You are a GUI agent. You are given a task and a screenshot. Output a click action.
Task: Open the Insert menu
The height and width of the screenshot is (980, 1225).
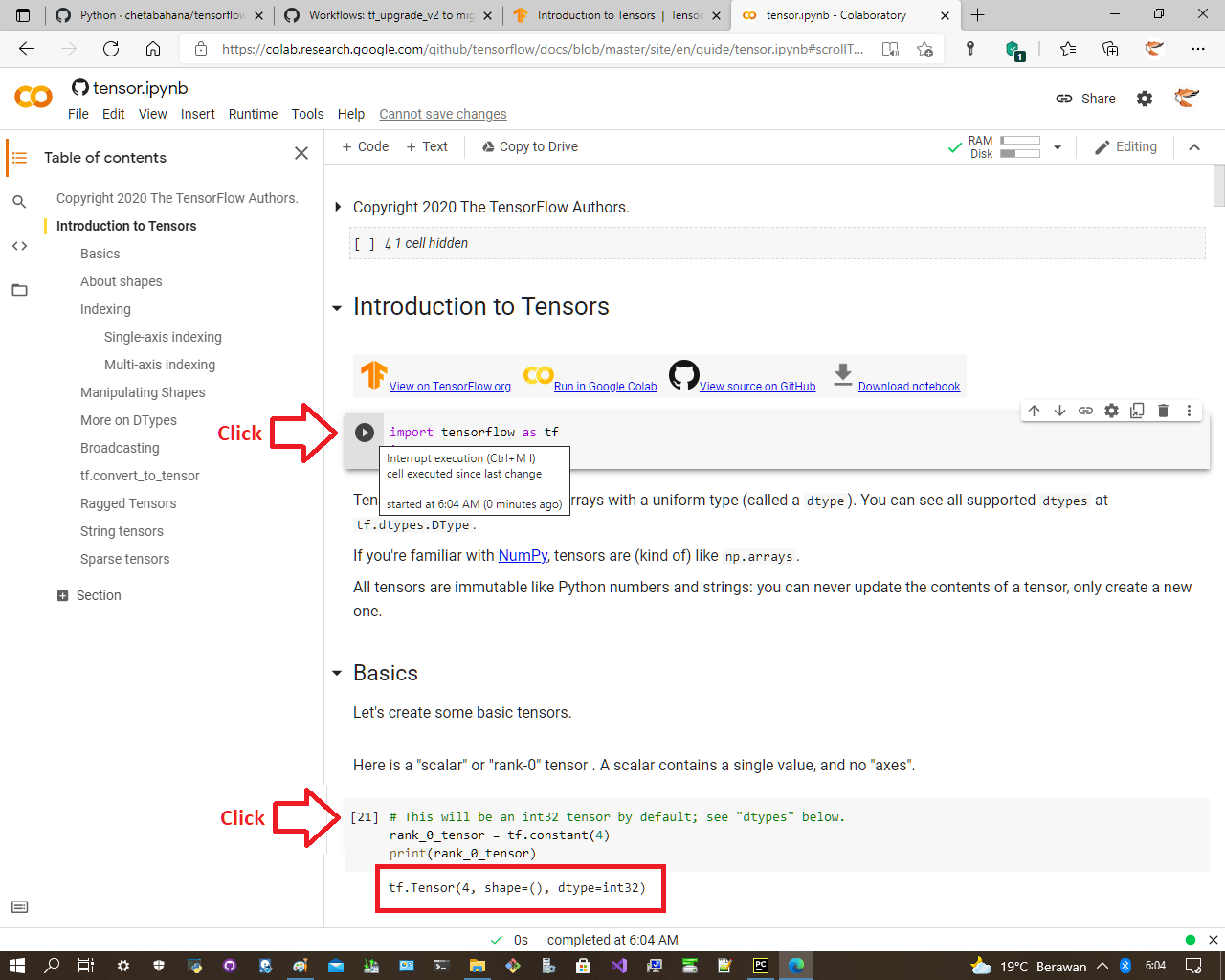click(x=198, y=114)
